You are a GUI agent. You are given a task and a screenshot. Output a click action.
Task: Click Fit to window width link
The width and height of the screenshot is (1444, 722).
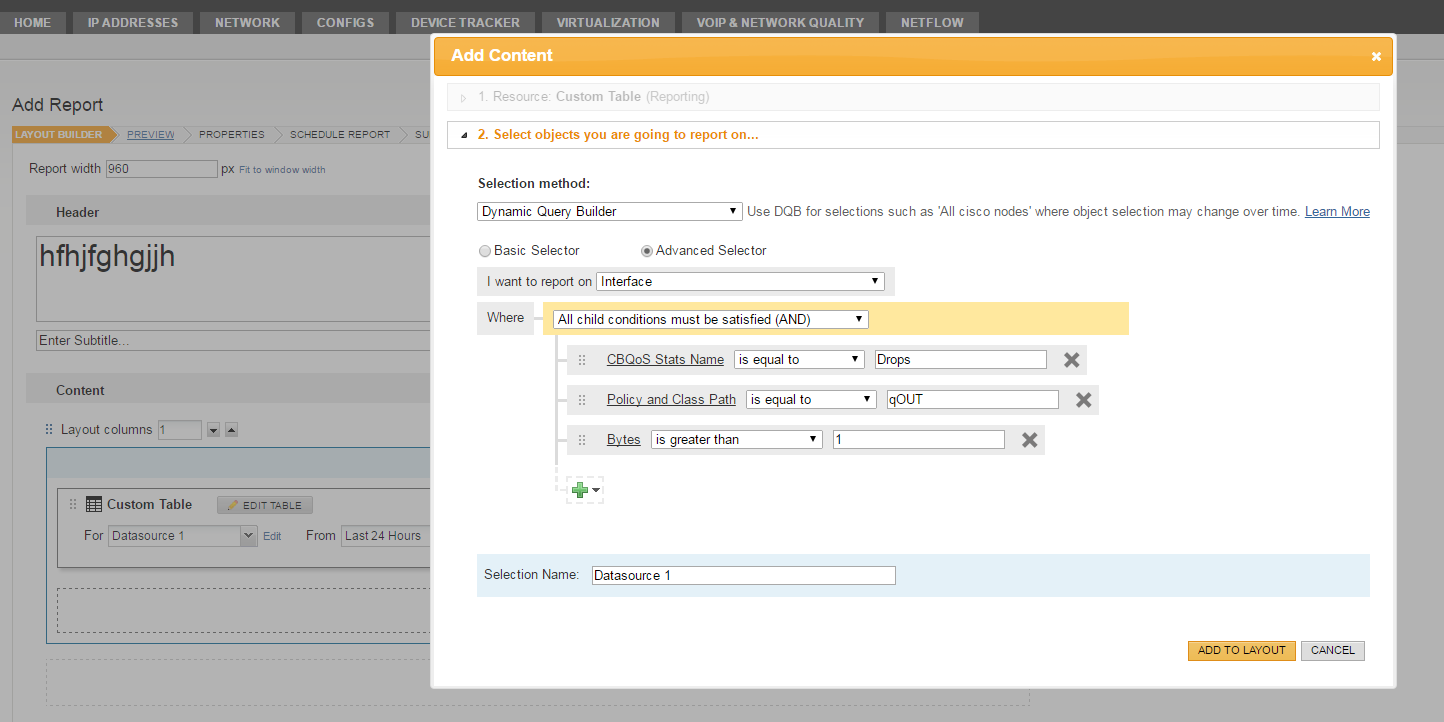[x=282, y=170]
